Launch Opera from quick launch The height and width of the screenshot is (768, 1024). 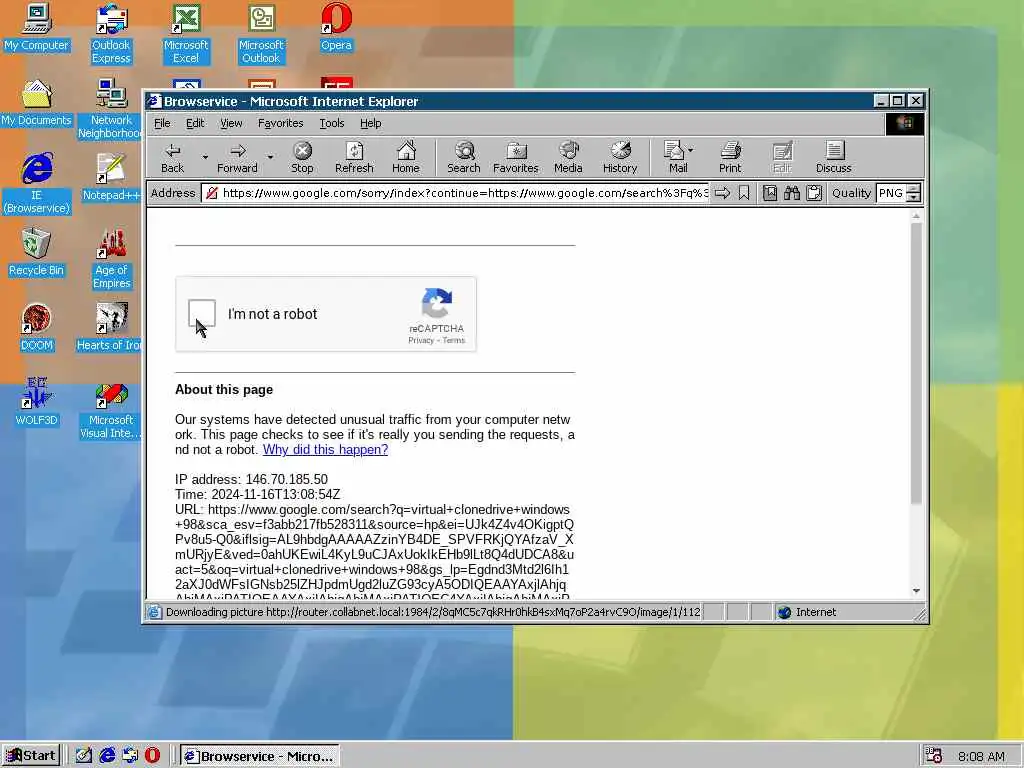click(152, 756)
